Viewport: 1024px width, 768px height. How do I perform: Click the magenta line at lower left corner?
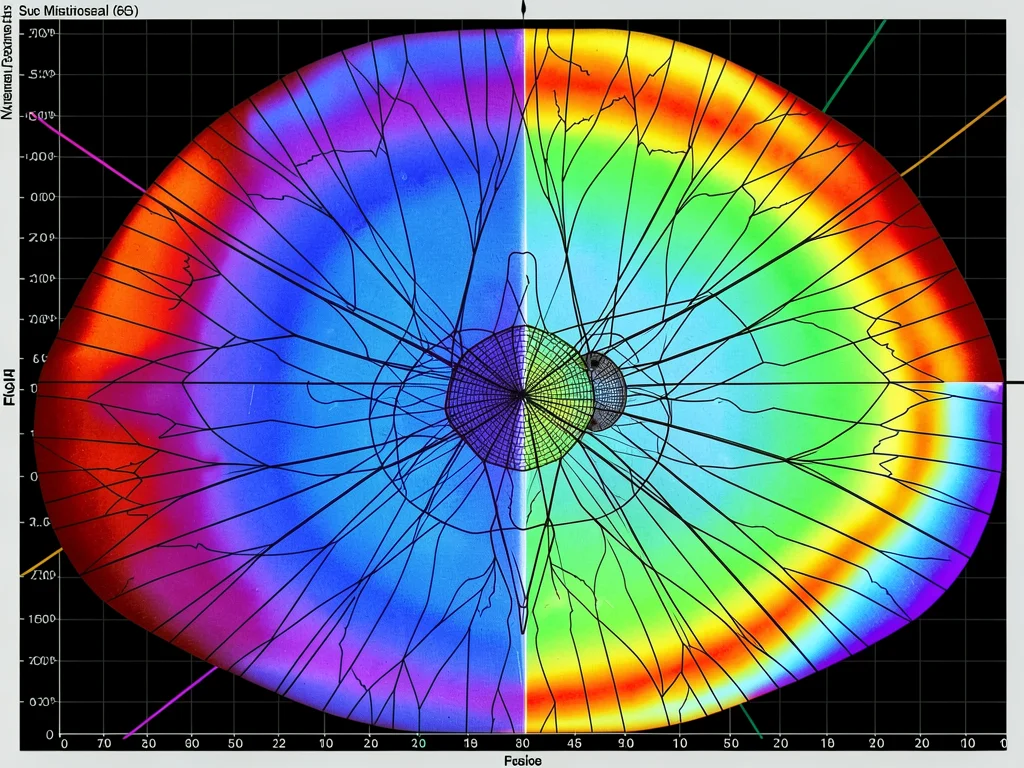[171, 702]
